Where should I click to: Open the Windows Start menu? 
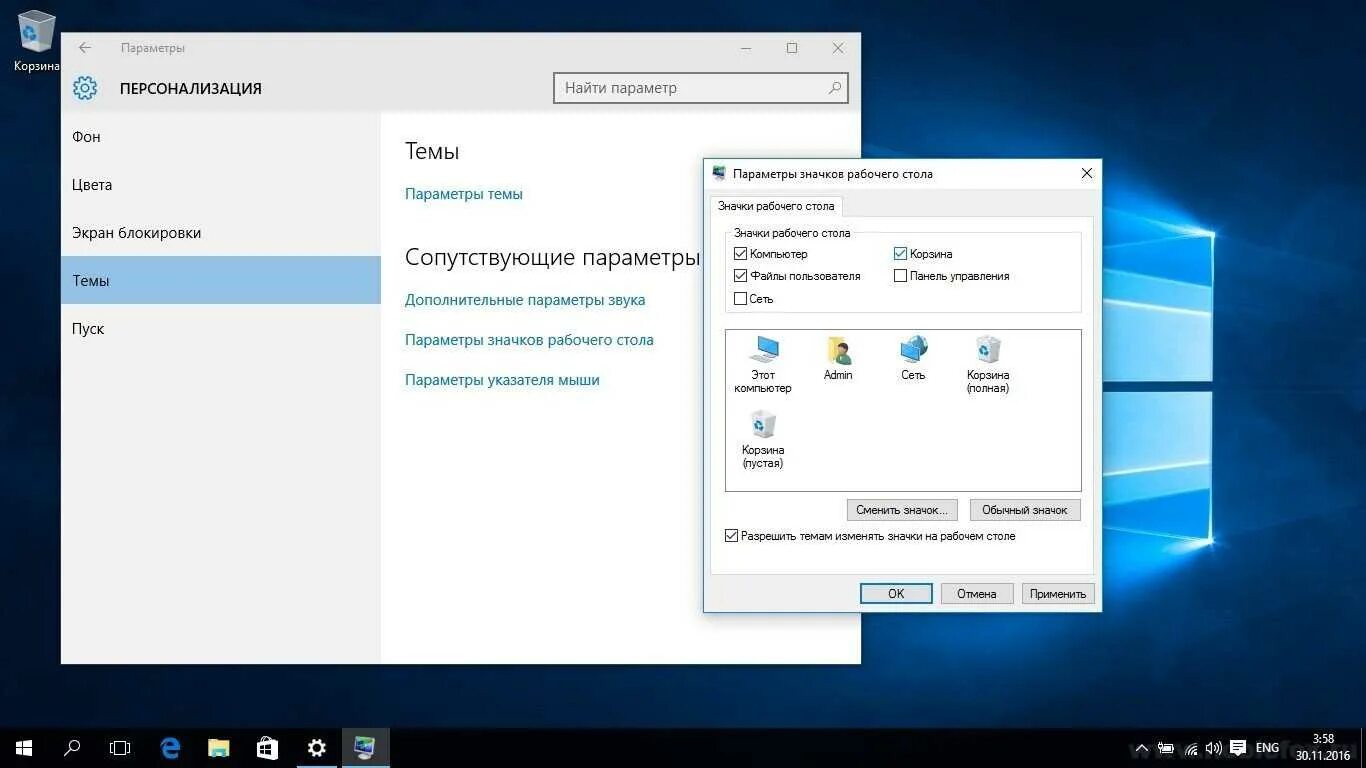tap(24, 747)
